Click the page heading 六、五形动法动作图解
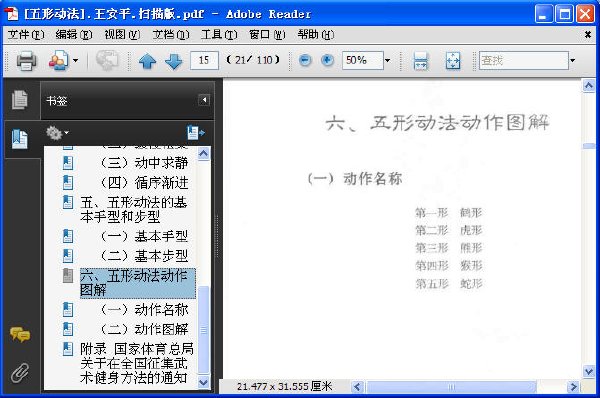The image size is (600, 398). pyautogui.click(x=438, y=123)
